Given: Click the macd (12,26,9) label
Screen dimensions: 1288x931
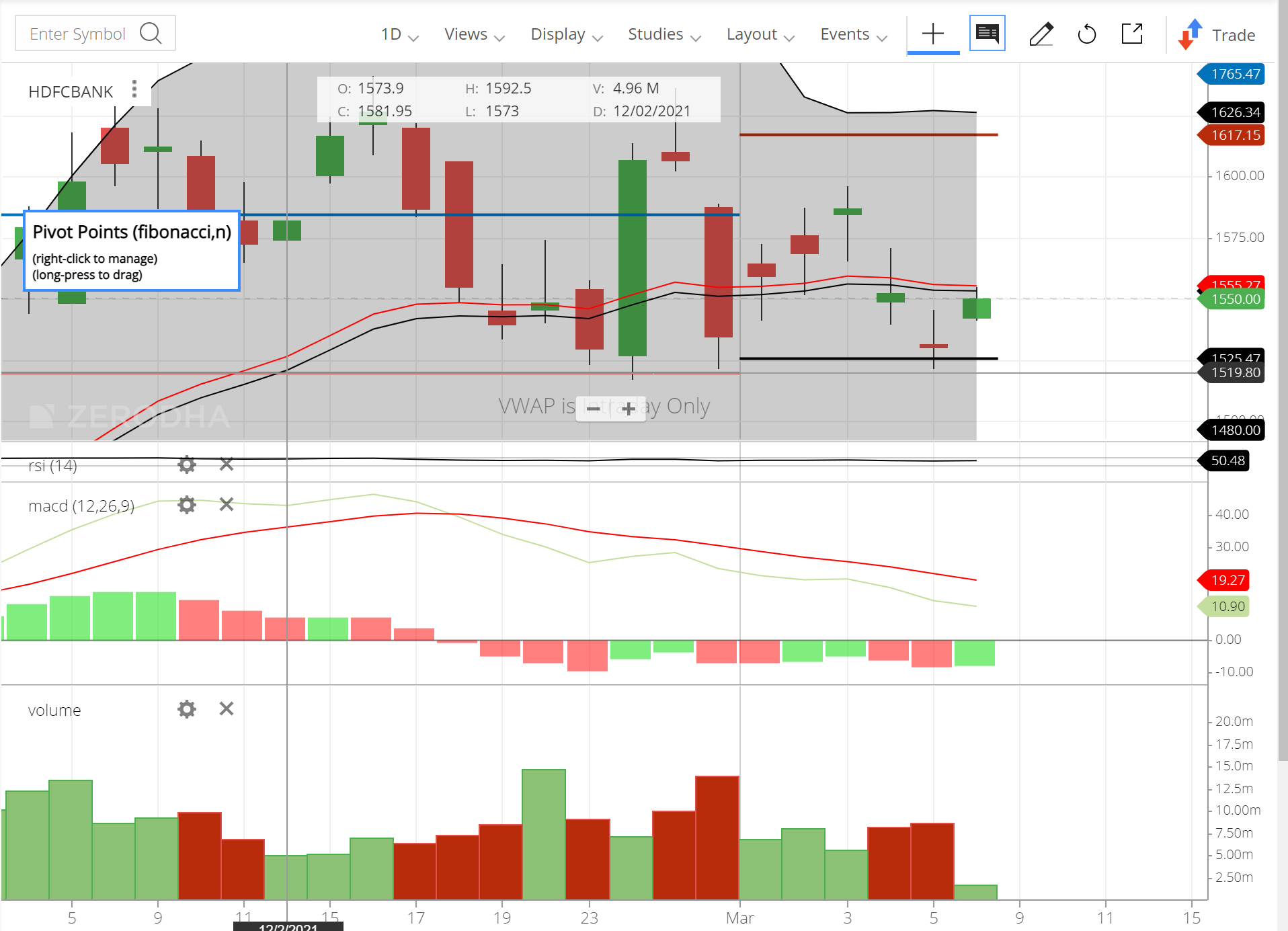Looking at the screenshot, I should pos(81,505).
